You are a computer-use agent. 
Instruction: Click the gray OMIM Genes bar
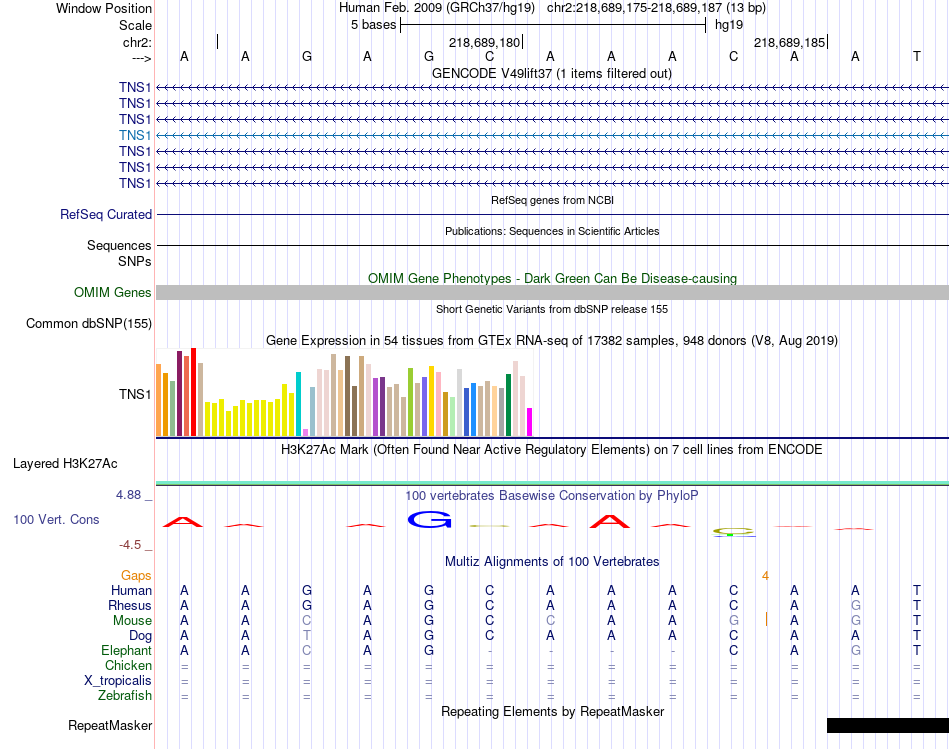552,293
